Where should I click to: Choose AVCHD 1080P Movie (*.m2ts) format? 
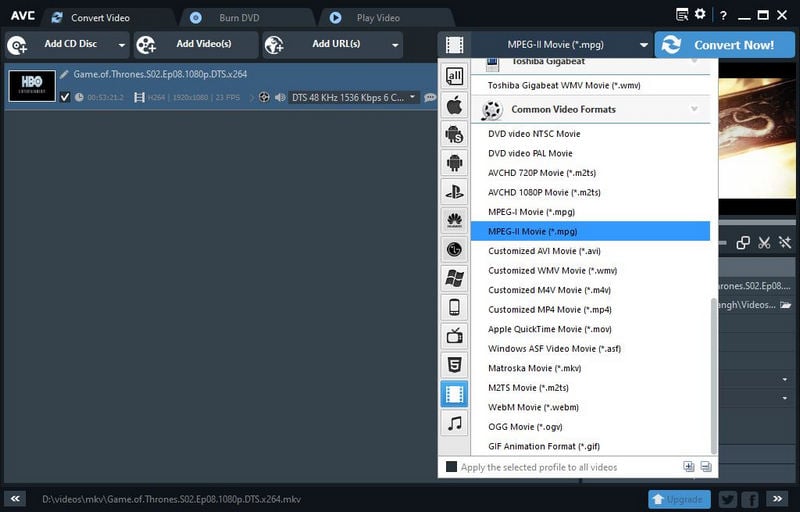click(x=590, y=192)
